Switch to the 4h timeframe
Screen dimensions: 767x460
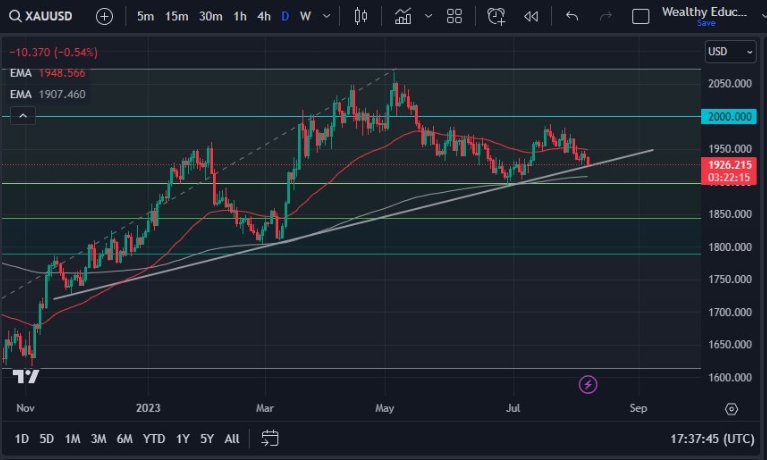click(263, 16)
